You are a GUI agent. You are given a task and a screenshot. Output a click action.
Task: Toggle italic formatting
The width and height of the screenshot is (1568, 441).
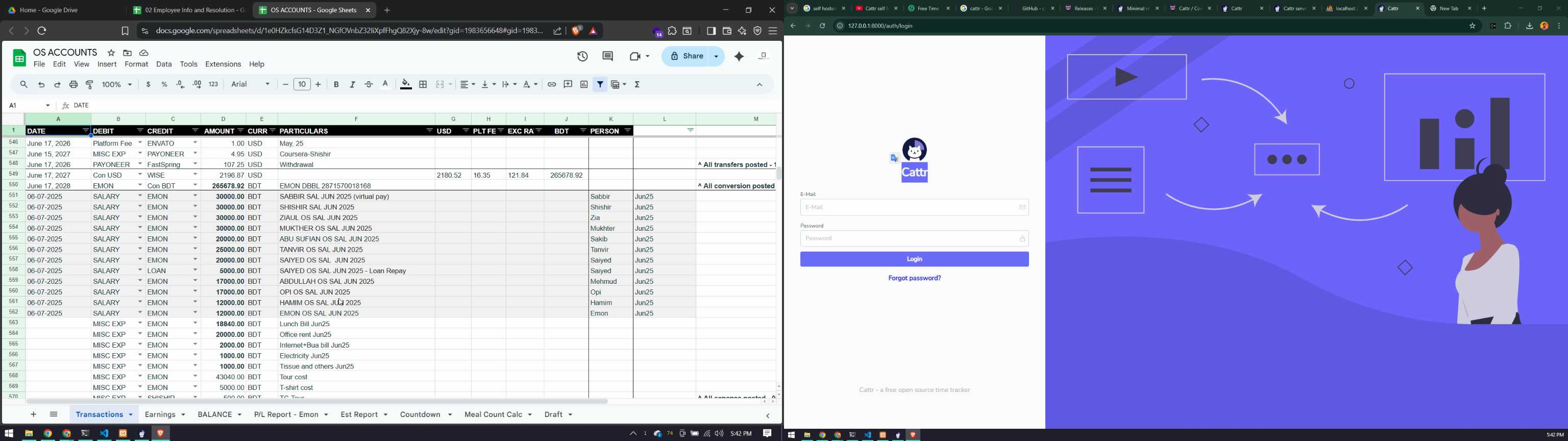(352, 85)
